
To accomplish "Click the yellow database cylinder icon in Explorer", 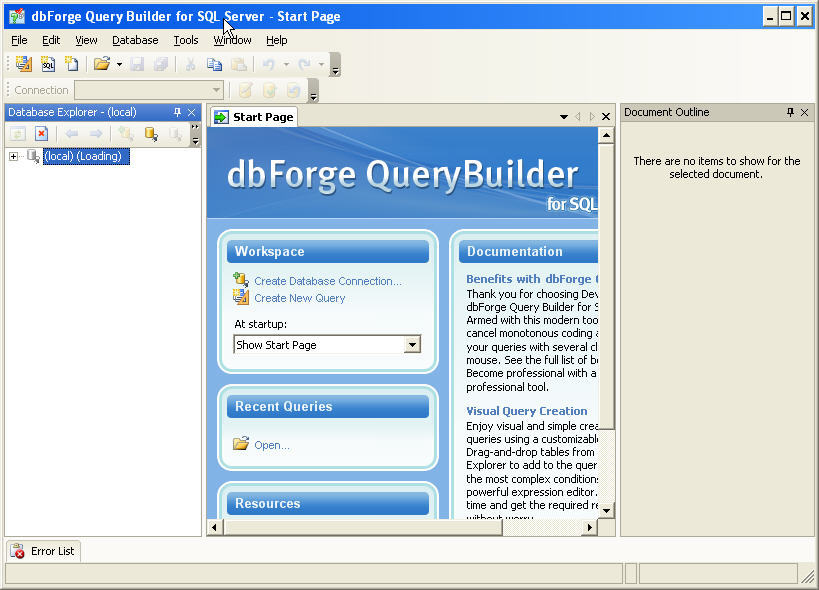I will click(151, 134).
